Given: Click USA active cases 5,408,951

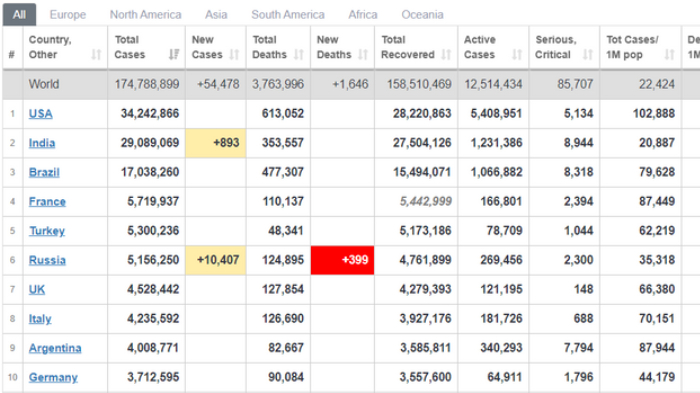Looking at the screenshot, I should [x=496, y=113].
